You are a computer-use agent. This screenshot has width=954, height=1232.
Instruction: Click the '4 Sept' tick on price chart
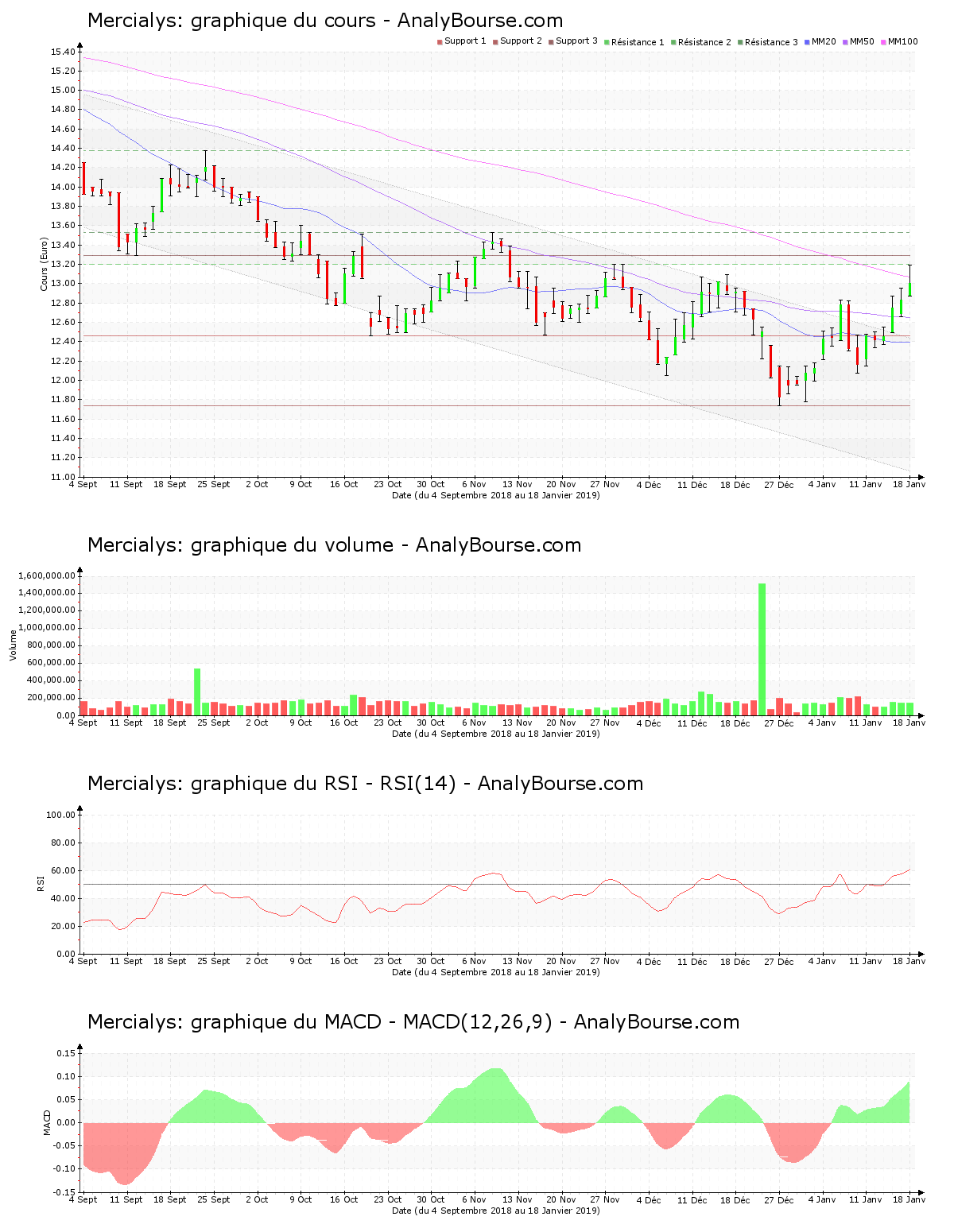click(83, 484)
